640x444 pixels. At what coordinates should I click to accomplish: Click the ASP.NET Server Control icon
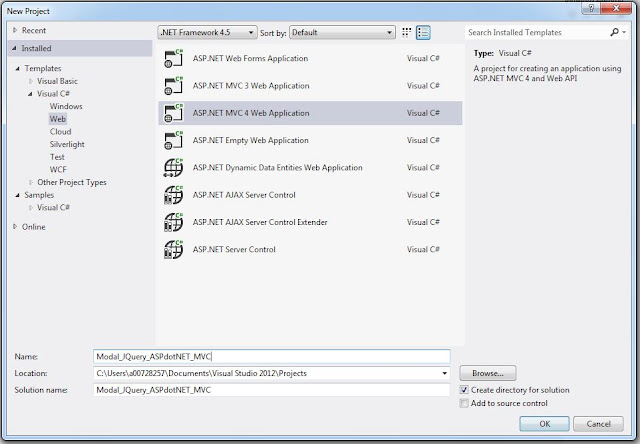173,249
